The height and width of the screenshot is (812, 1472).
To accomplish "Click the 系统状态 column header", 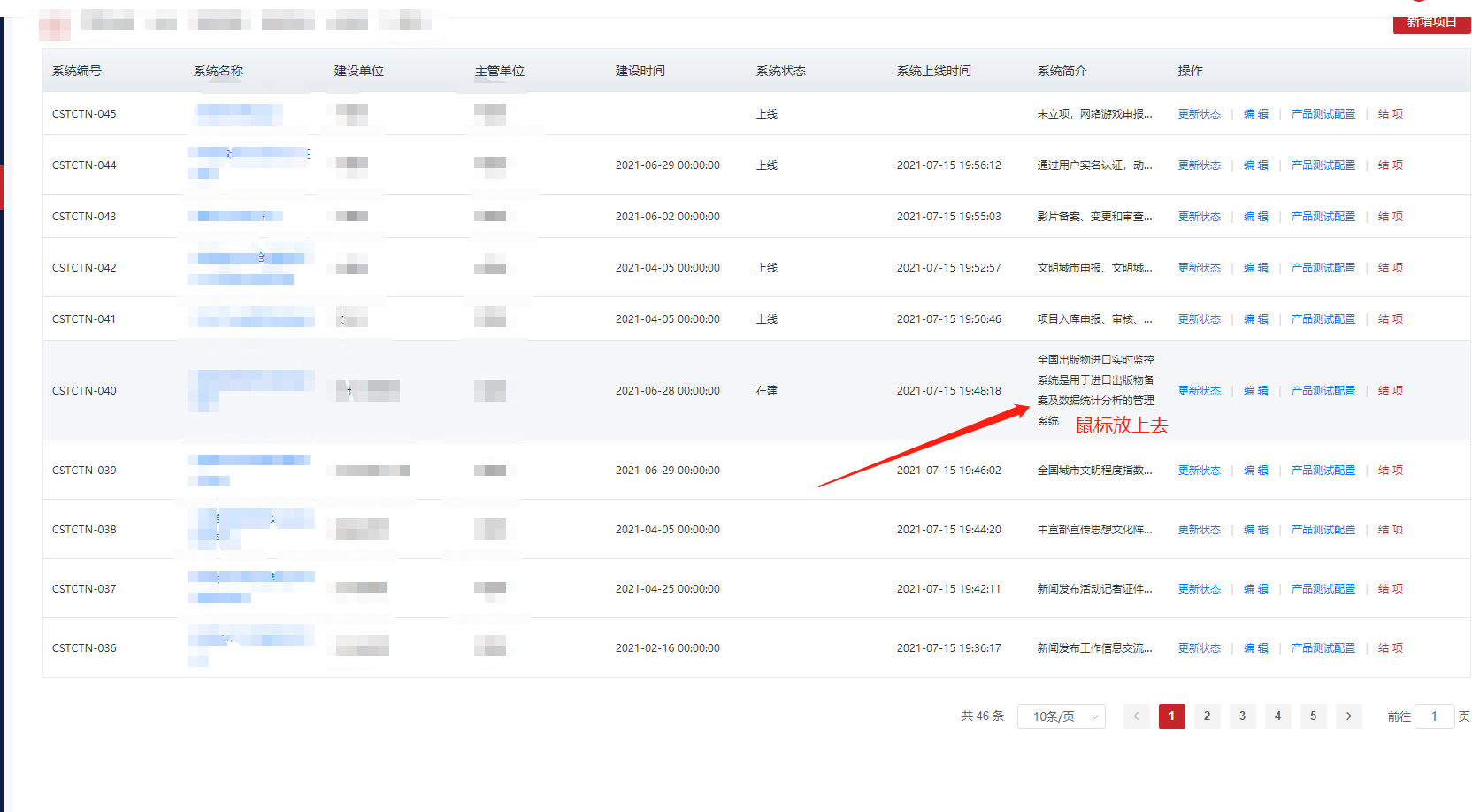I will (780, 71).
